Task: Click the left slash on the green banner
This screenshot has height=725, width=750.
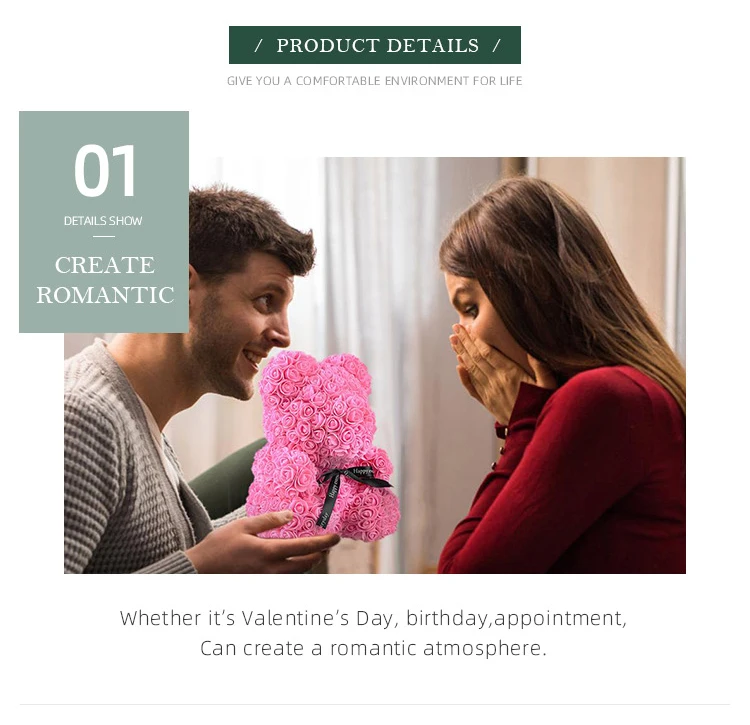Action: click(259, 46)
